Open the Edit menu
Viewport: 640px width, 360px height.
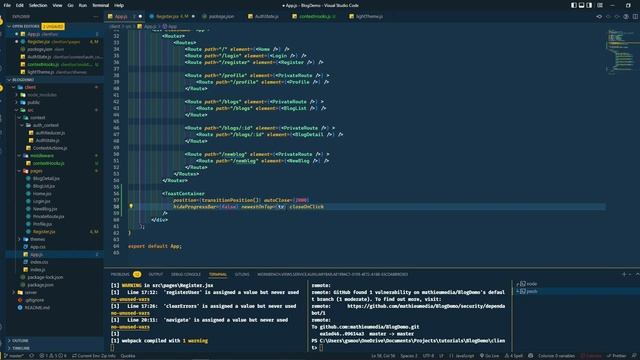[20, 5]
